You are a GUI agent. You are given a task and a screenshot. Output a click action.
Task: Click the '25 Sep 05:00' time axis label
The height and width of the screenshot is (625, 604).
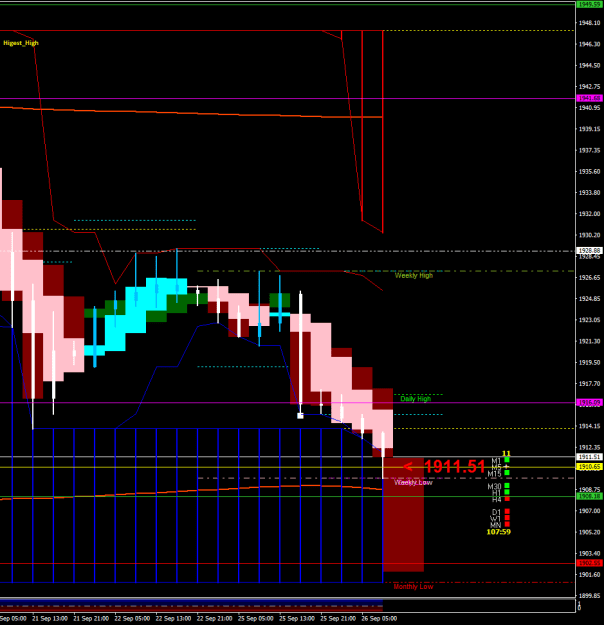[256, 619]
